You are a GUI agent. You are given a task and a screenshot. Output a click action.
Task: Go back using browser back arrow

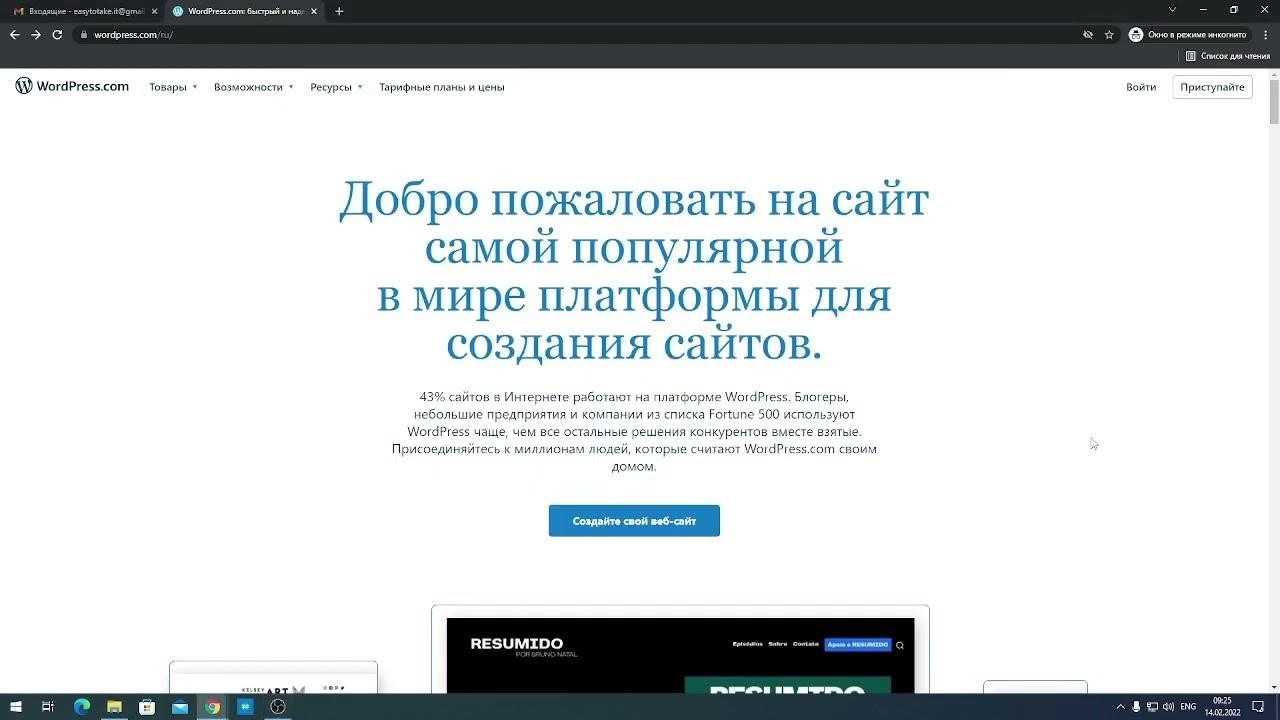[x=14, y=34]
